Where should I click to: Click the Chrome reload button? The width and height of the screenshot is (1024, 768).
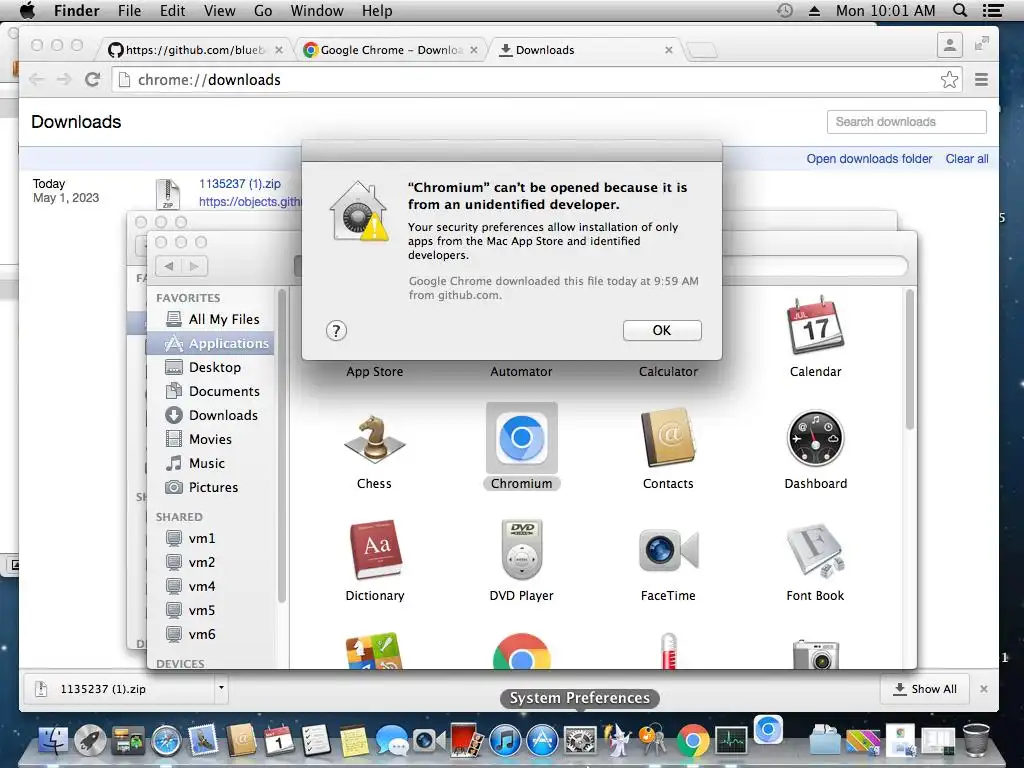93,80
